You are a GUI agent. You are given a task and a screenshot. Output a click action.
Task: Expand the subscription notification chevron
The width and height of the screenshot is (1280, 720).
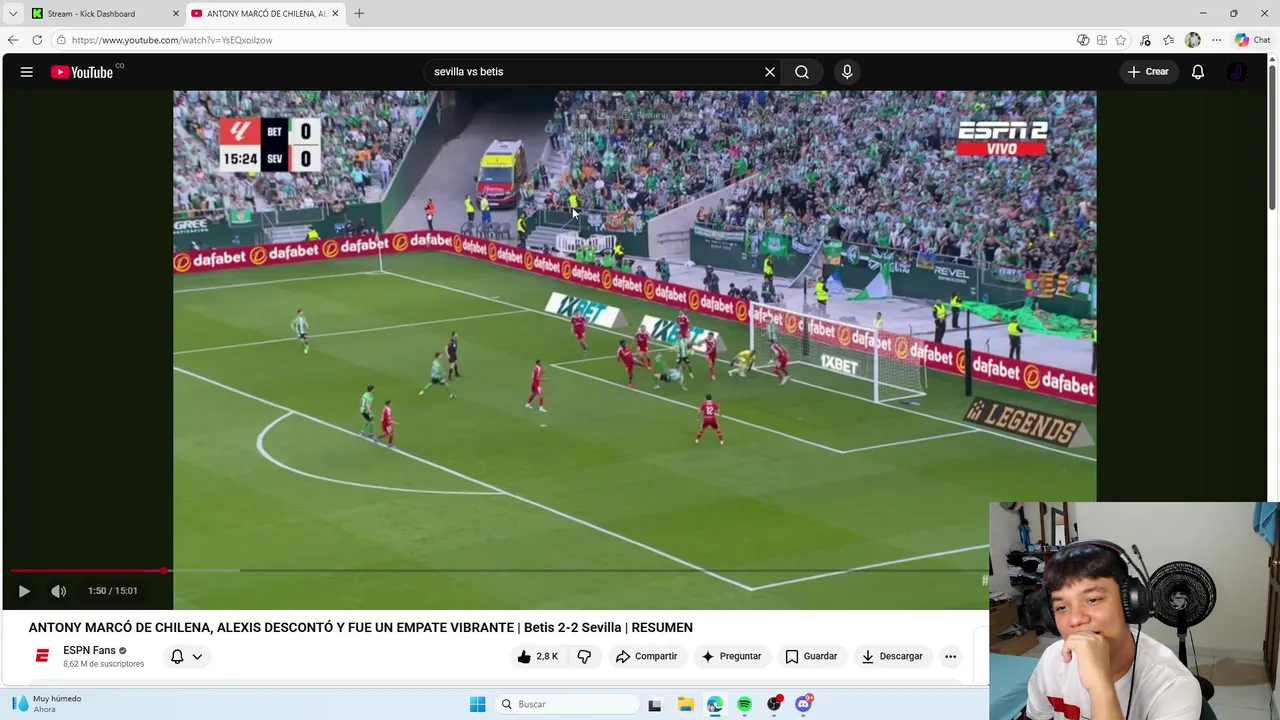pos(197,657)
